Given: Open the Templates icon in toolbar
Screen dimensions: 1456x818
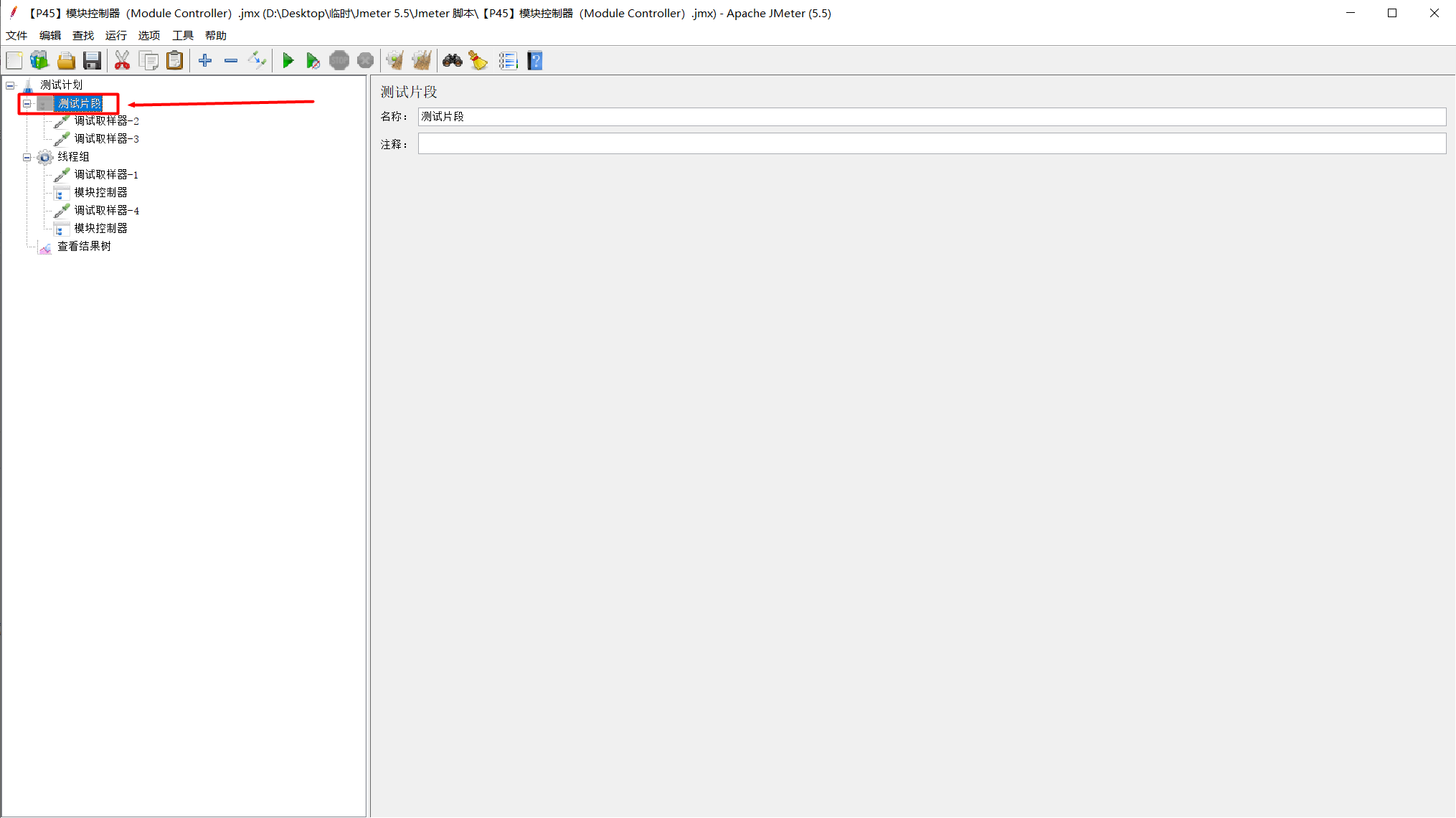Looking at the screenshot, I should (x=40, y=61).
